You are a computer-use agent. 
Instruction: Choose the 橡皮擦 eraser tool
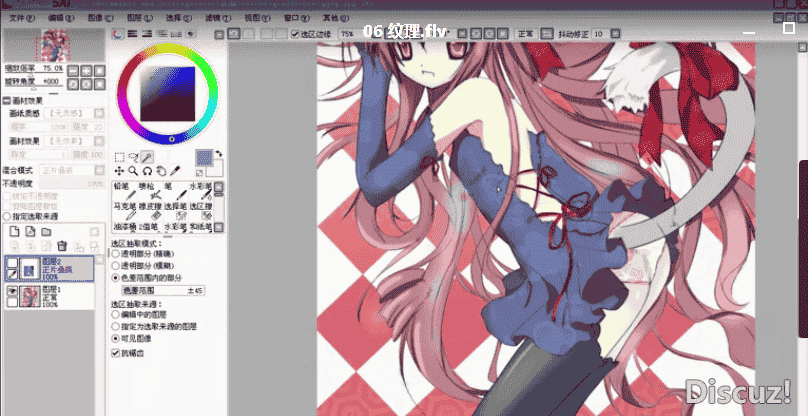click(x=150, y=211)
